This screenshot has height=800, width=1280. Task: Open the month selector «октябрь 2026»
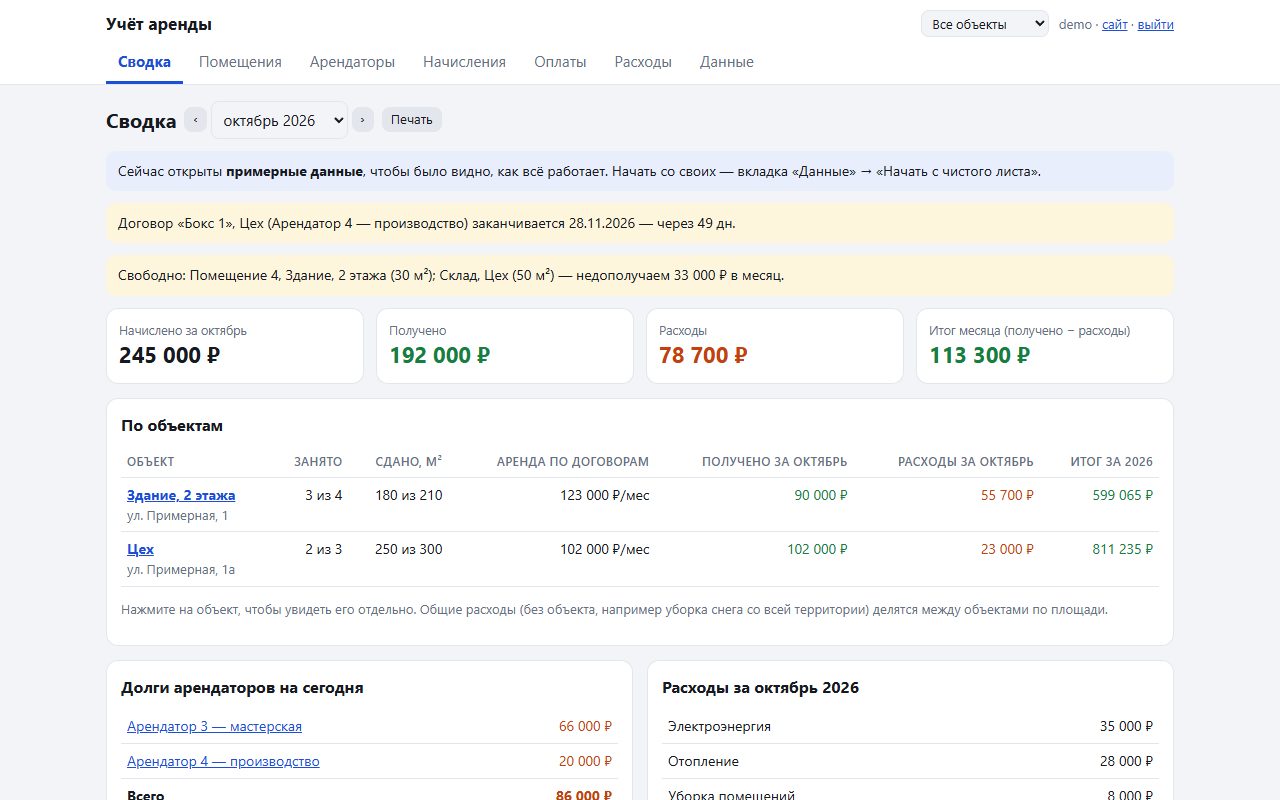(280, 120)
